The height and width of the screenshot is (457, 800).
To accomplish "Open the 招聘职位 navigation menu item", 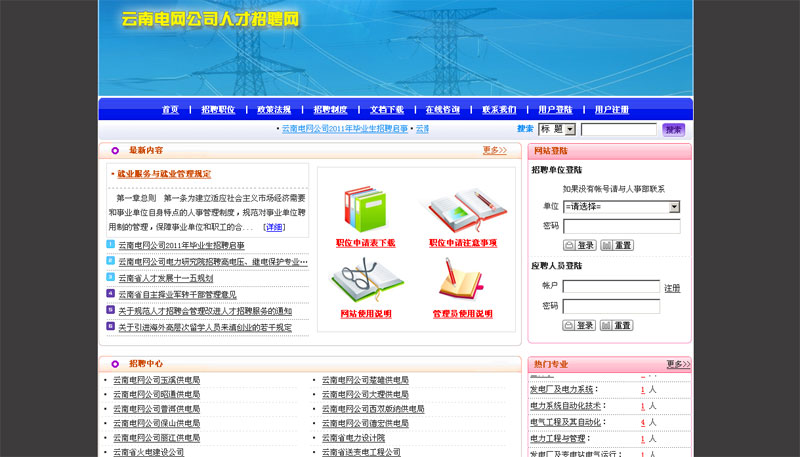I will click(218, 110).
